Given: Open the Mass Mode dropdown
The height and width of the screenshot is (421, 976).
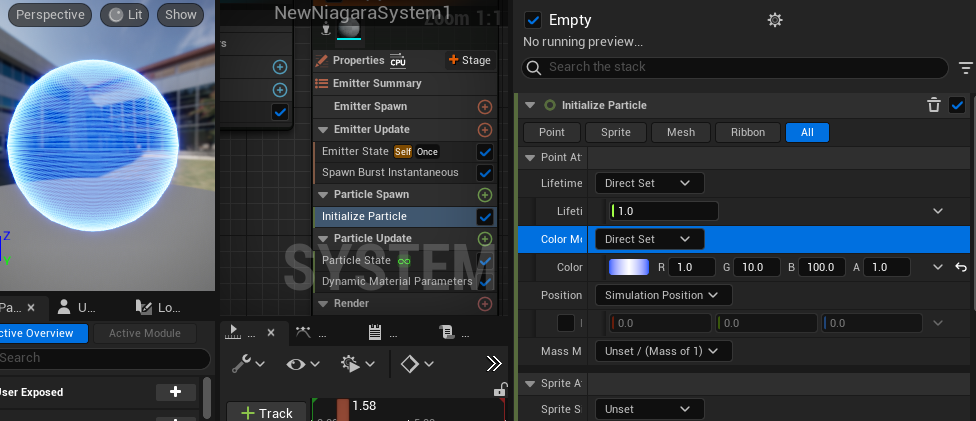Looking at the screenshot, I should pyautogui.click(x=664, y=351).
